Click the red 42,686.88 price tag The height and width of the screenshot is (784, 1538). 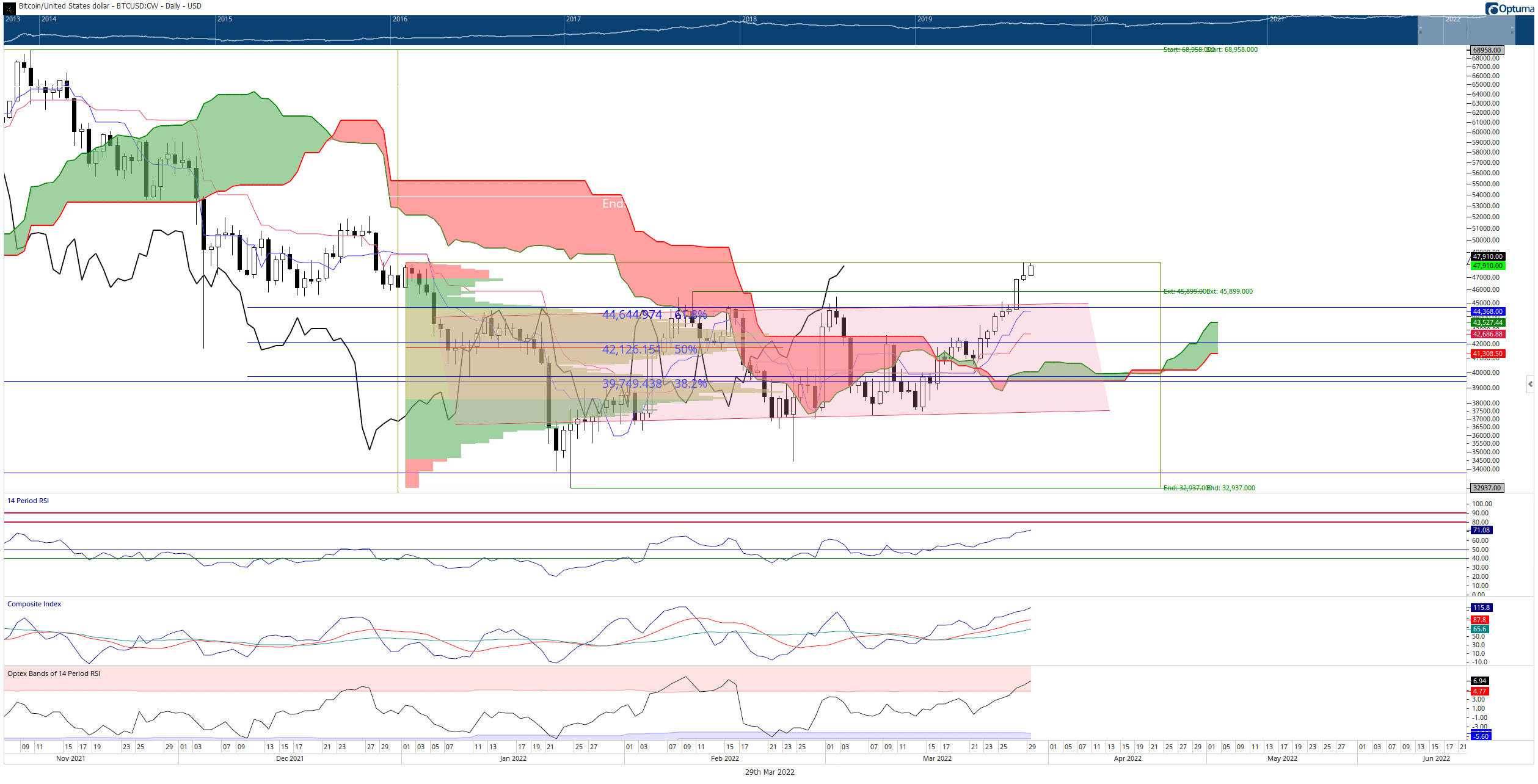tap(1487, 334)
